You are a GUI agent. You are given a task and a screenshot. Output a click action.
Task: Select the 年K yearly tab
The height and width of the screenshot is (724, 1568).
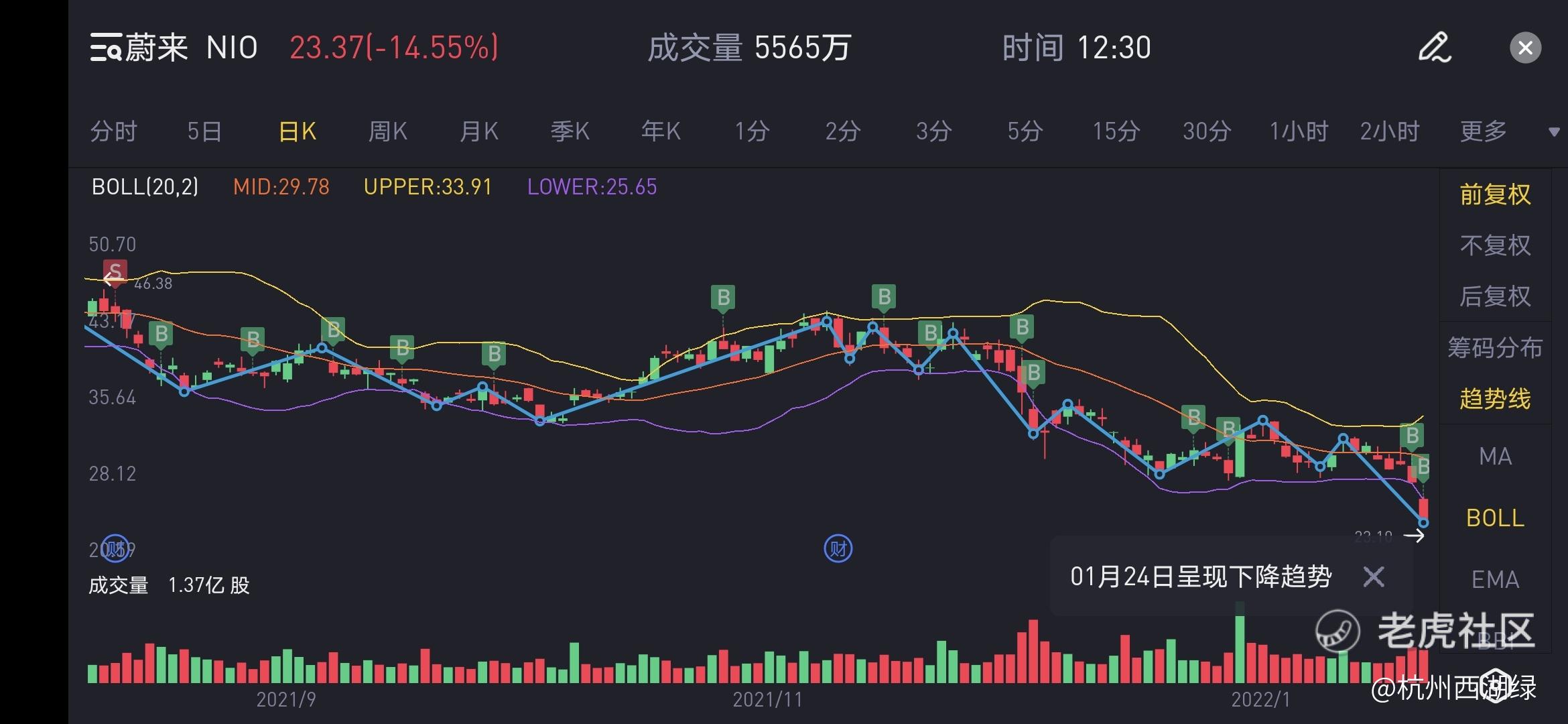click(x=661, y=131)
